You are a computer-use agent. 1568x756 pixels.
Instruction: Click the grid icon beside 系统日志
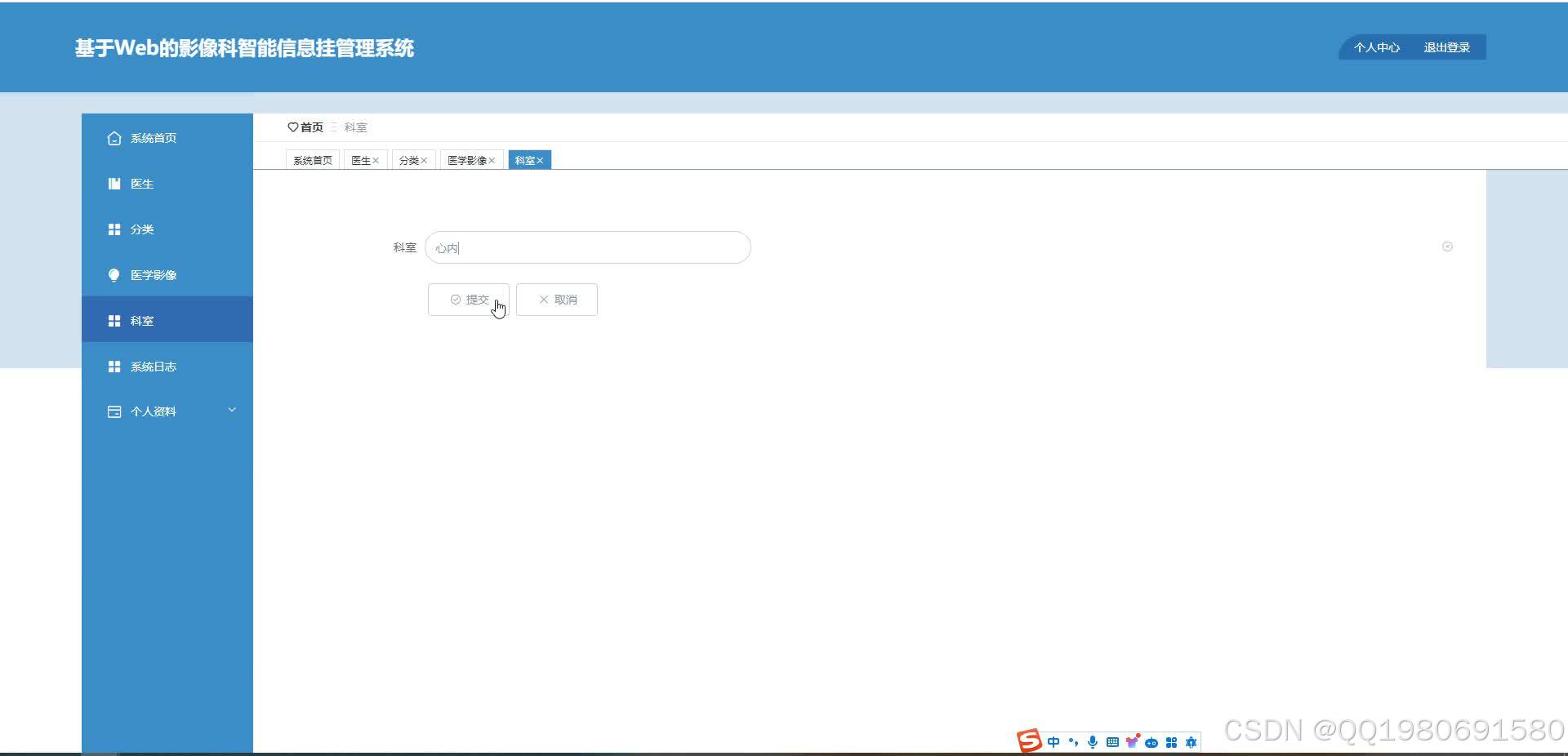tap(114, 367)
